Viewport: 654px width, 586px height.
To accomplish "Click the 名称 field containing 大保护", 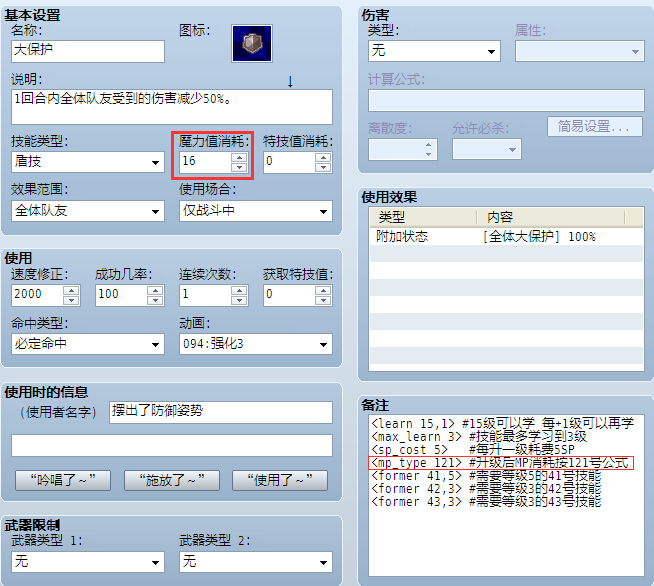I will 88,51.
